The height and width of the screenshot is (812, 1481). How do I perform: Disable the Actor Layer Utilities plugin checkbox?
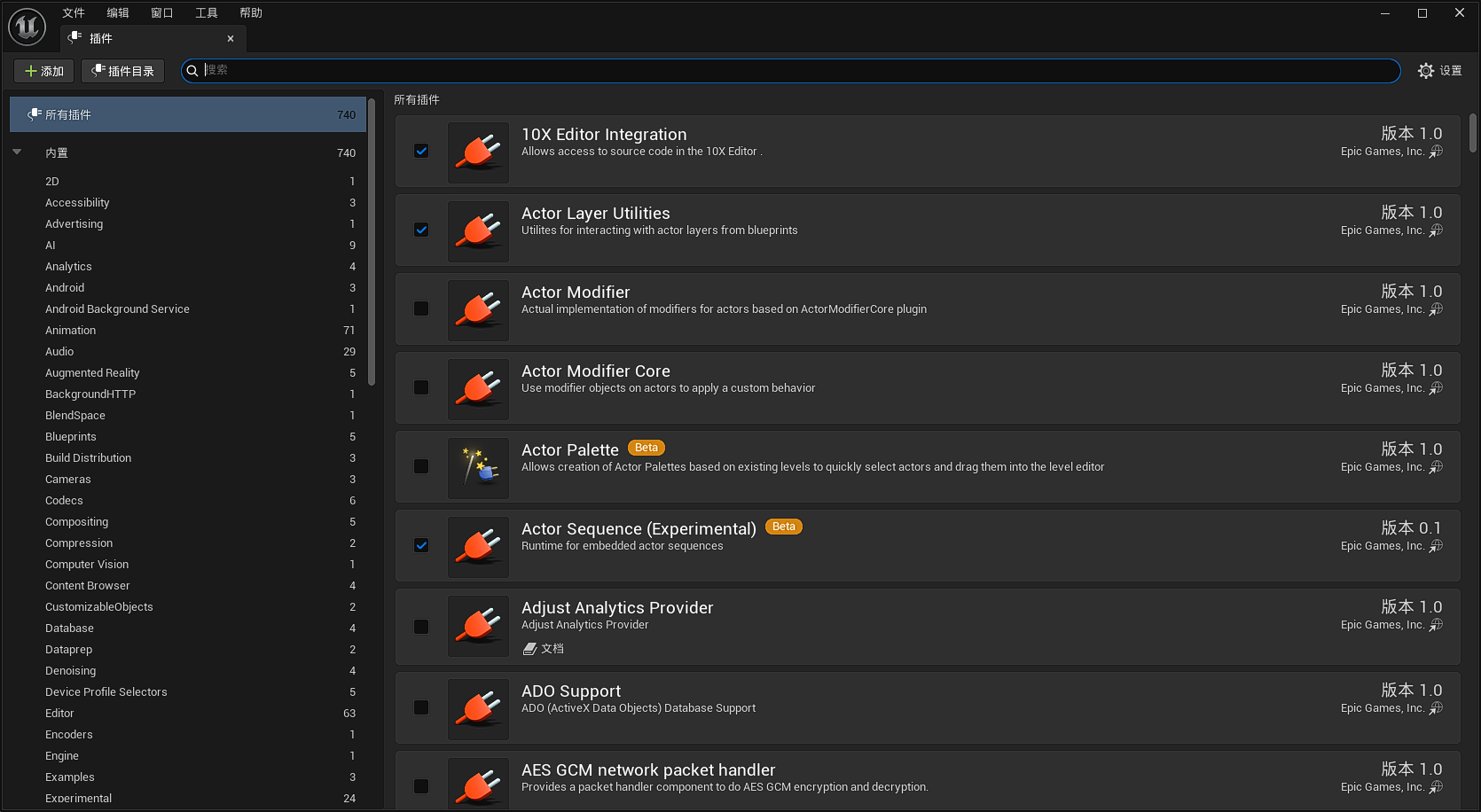[421, 230]
